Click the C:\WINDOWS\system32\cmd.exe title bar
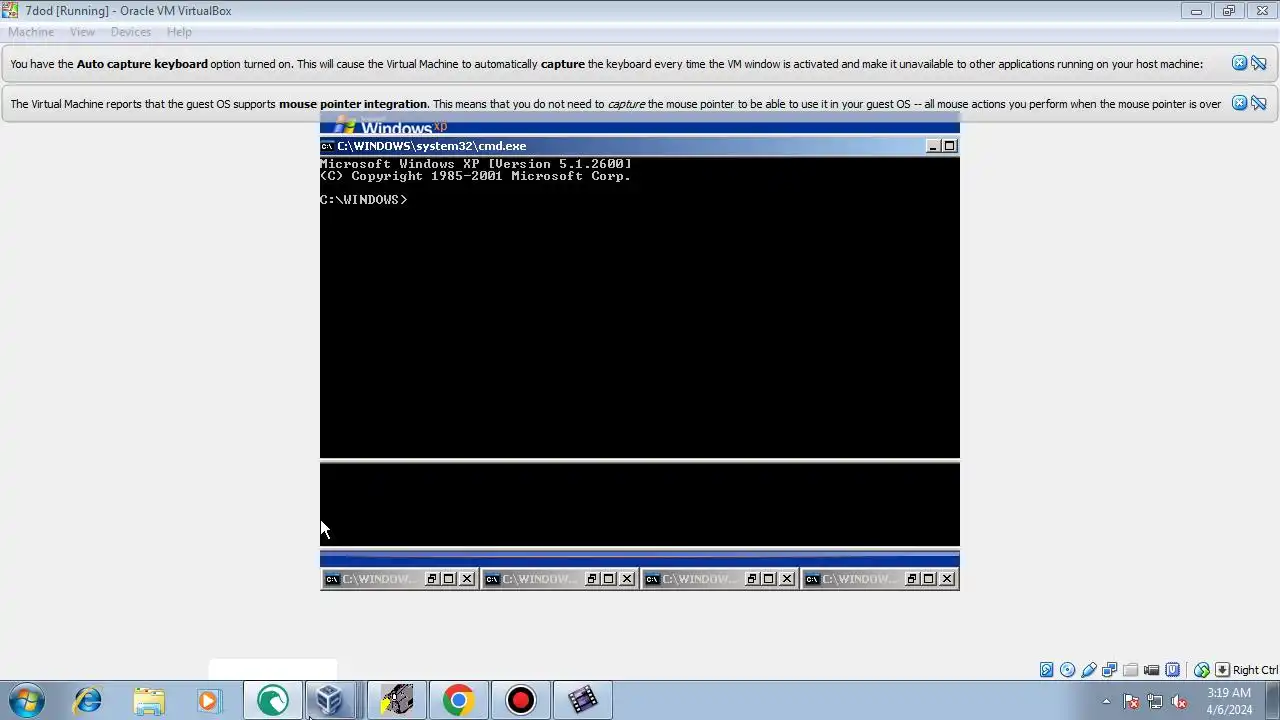The width and height of the screenshot is (1280, 720). click(x=639, y=146)
